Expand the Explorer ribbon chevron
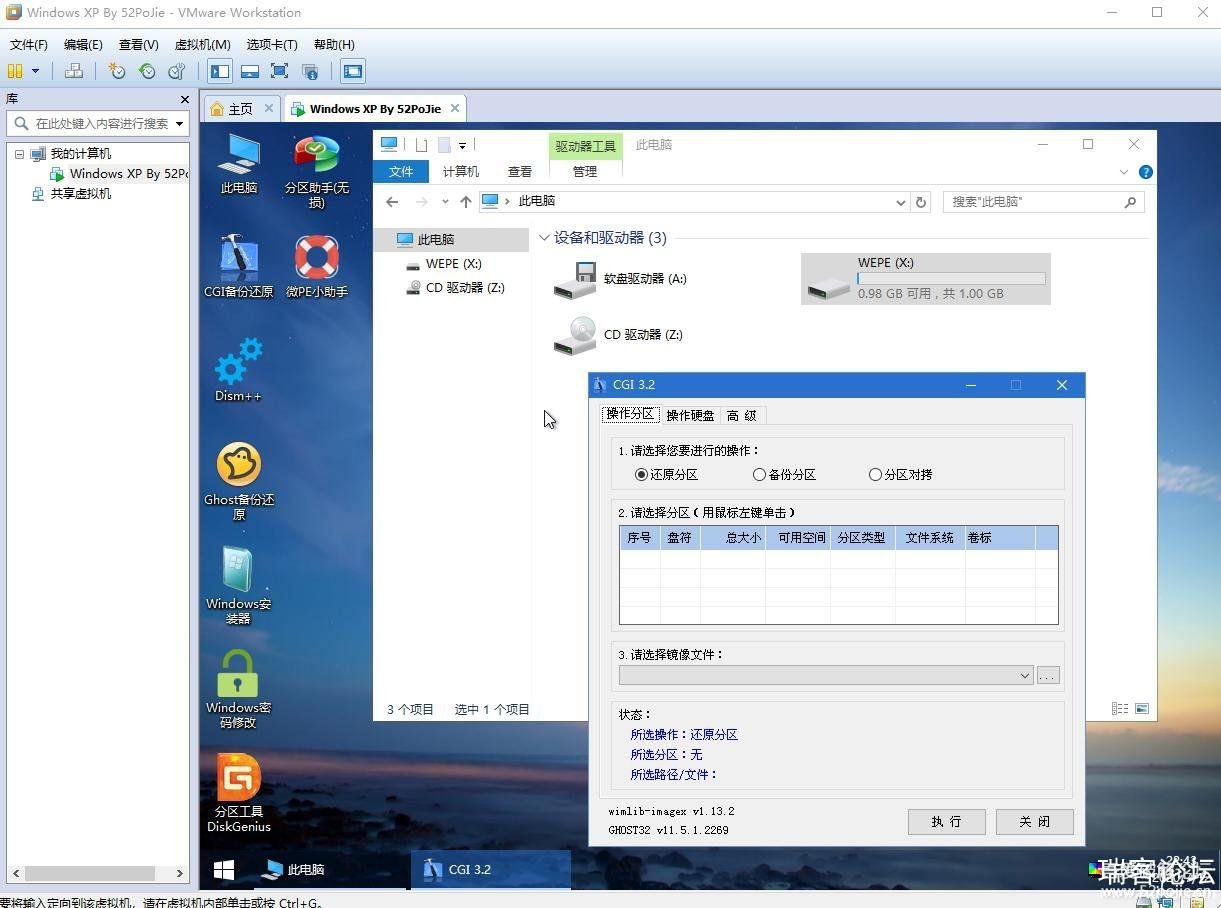 1124,172
